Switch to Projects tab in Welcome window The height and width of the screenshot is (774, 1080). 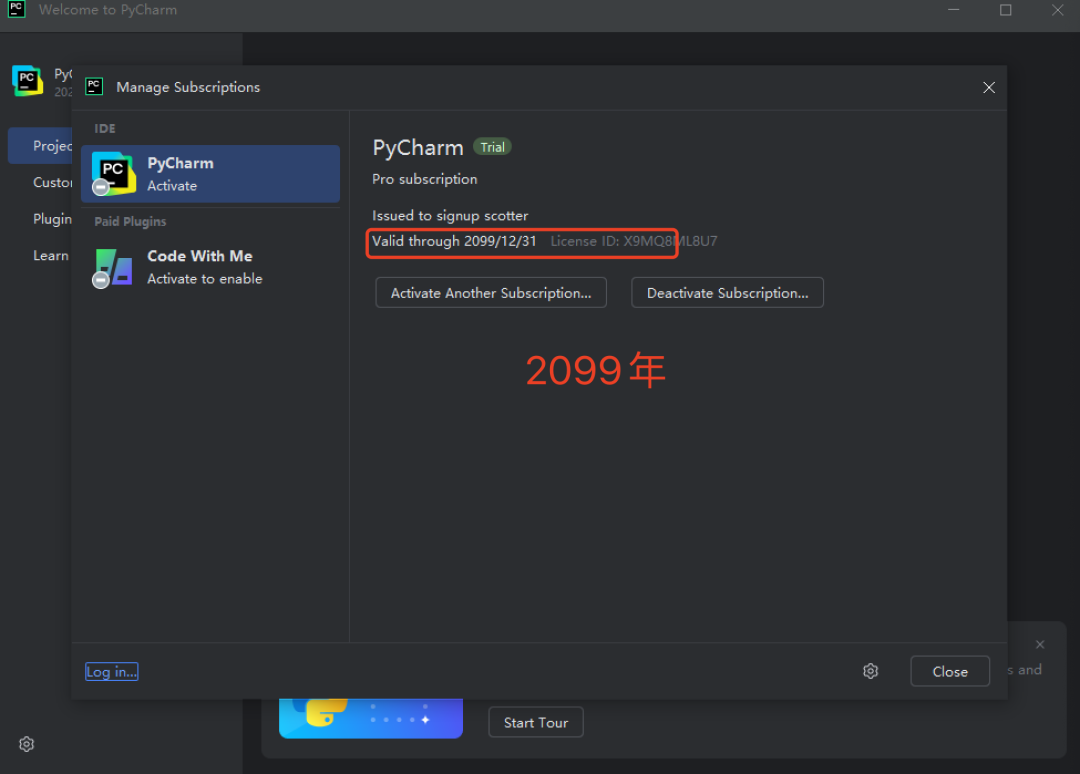[x=40, y=146]
